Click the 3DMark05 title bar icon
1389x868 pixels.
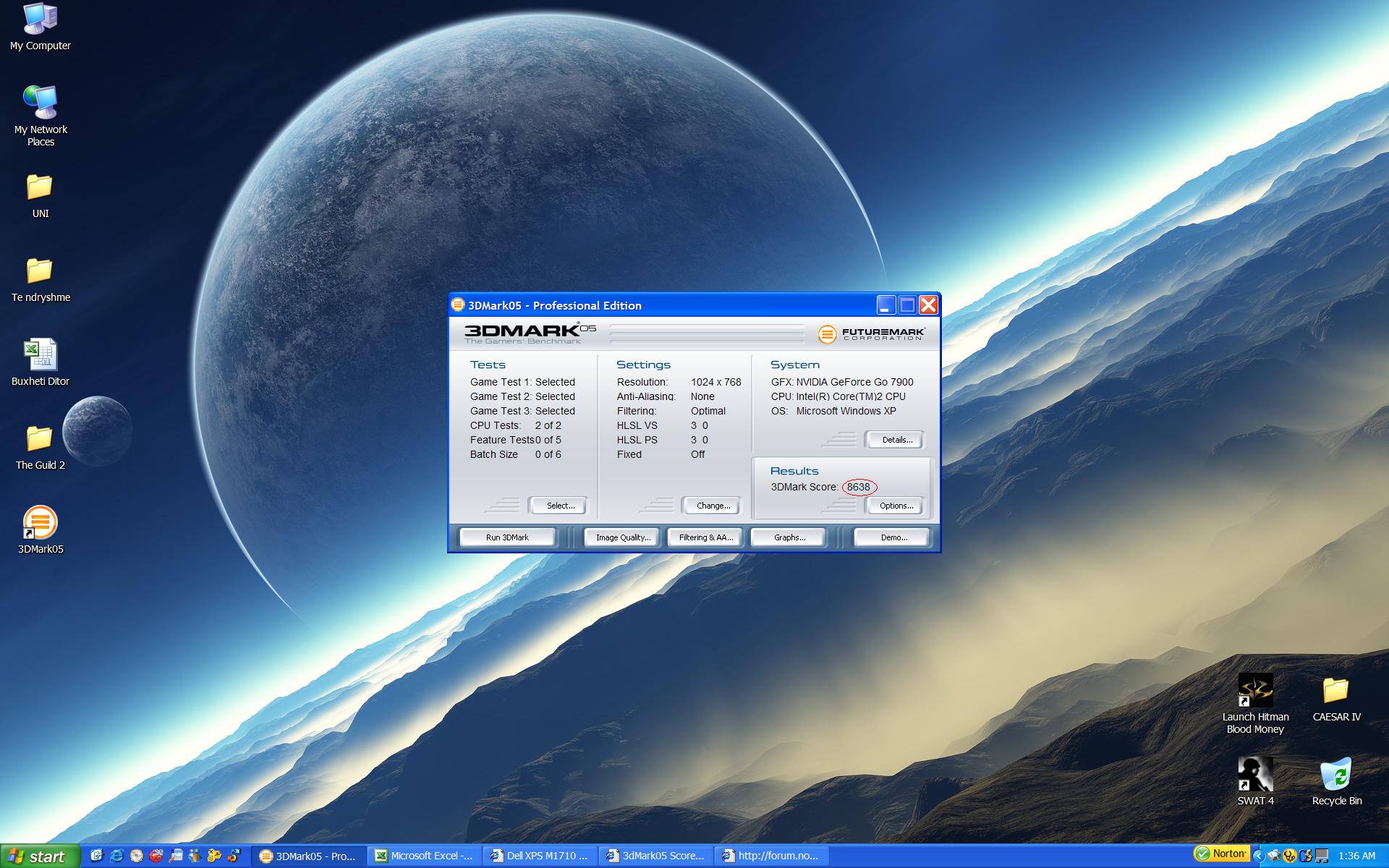pos(458,305)
